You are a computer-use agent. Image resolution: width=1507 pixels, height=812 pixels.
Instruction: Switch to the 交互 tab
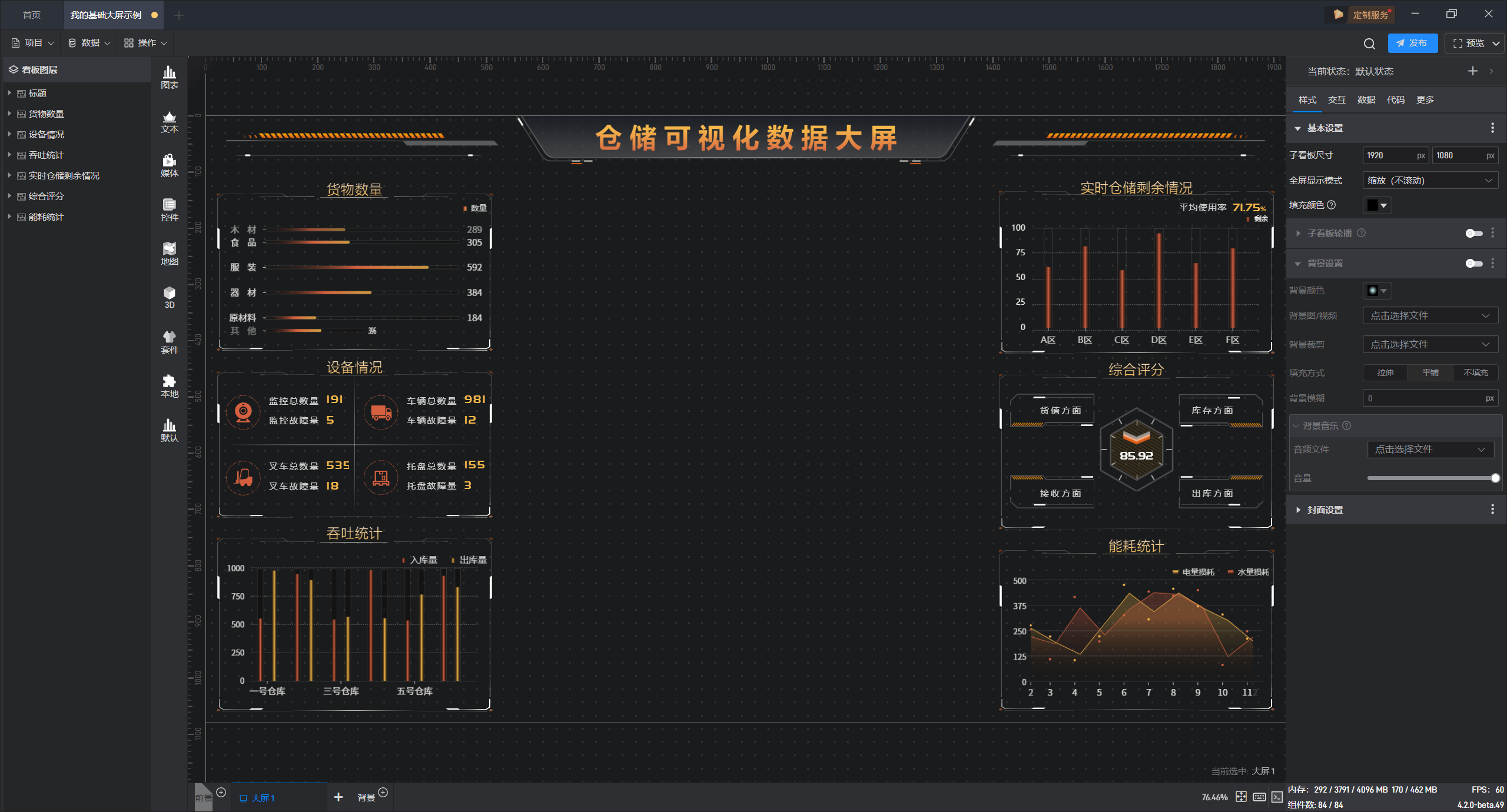point(1336,99)
